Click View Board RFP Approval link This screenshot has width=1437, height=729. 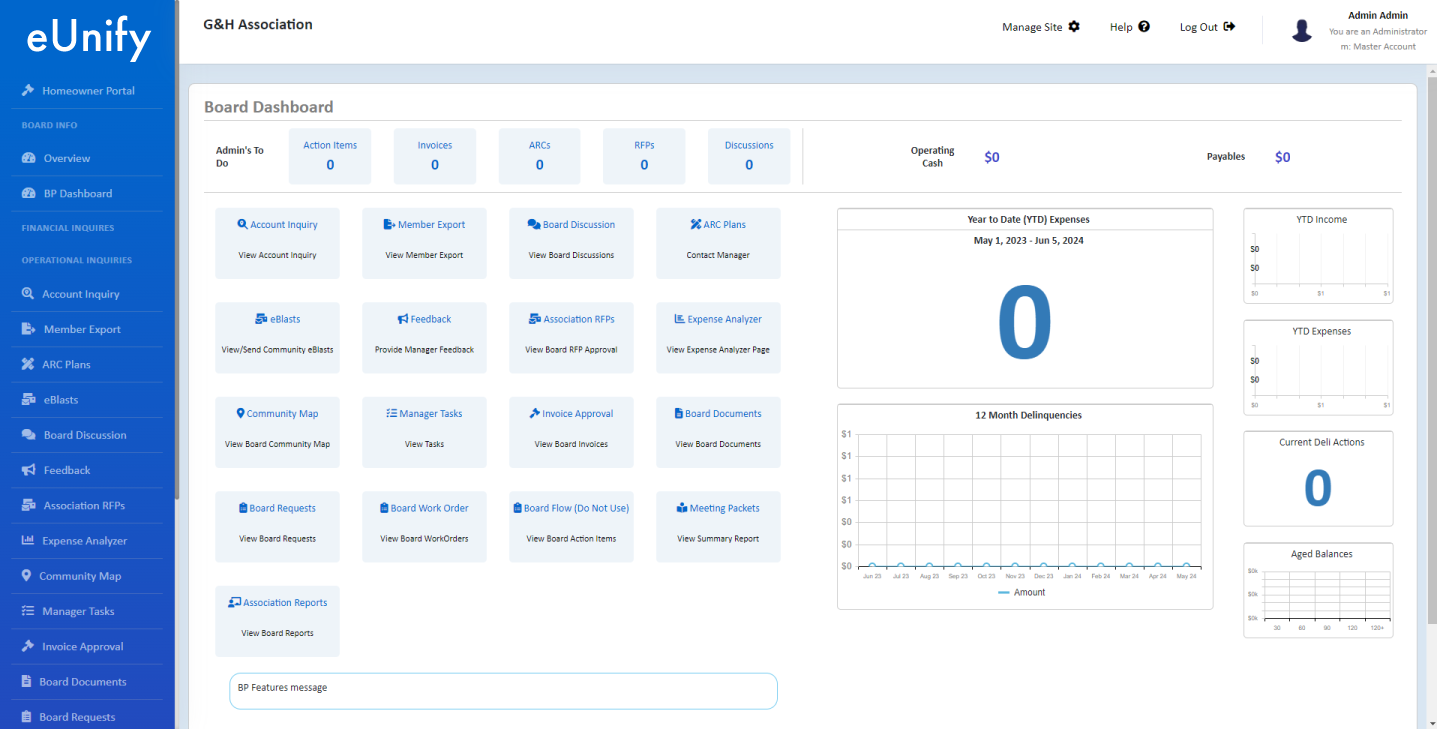point(571,349)
